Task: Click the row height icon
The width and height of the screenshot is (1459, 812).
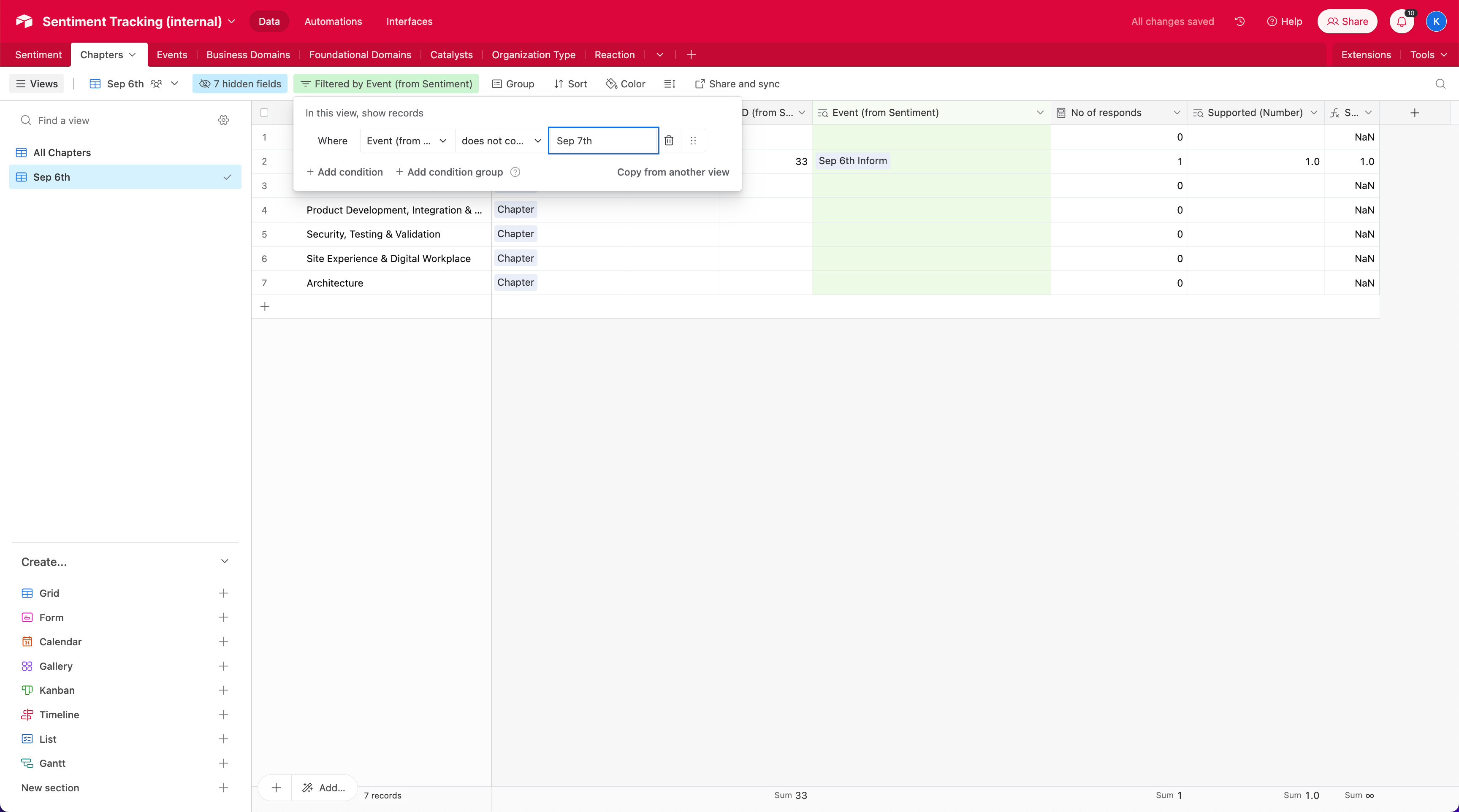Action: [x=670, y=84]
